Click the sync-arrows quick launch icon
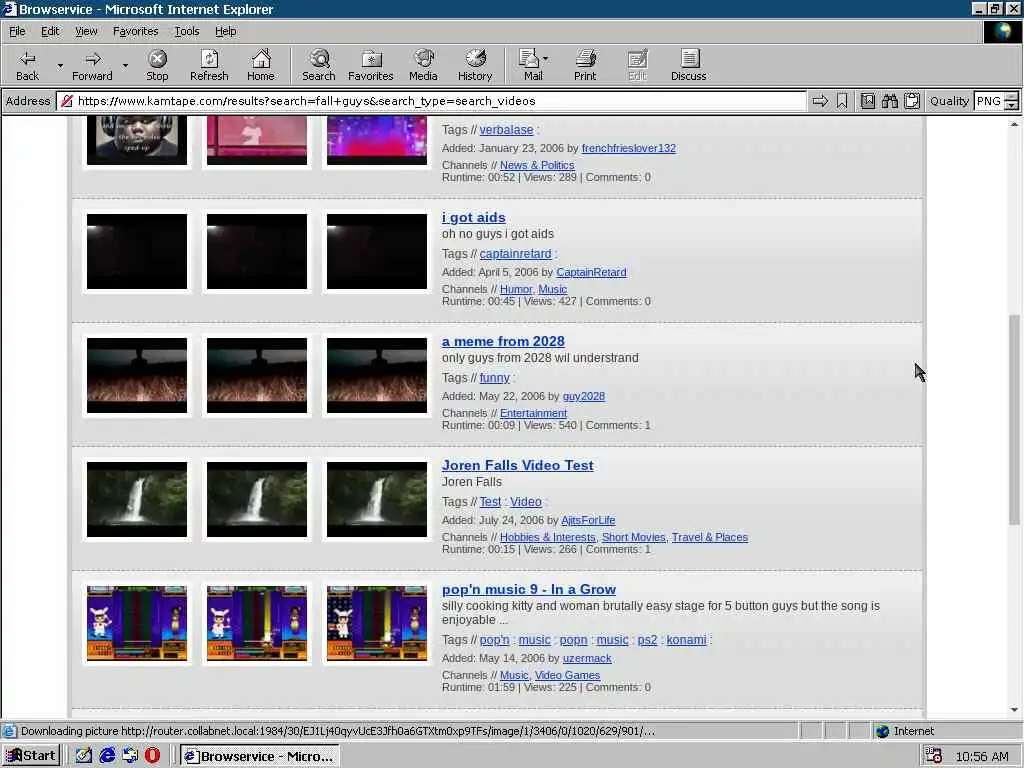Screen dimensions: 1024x768 [x=130, y=756]
